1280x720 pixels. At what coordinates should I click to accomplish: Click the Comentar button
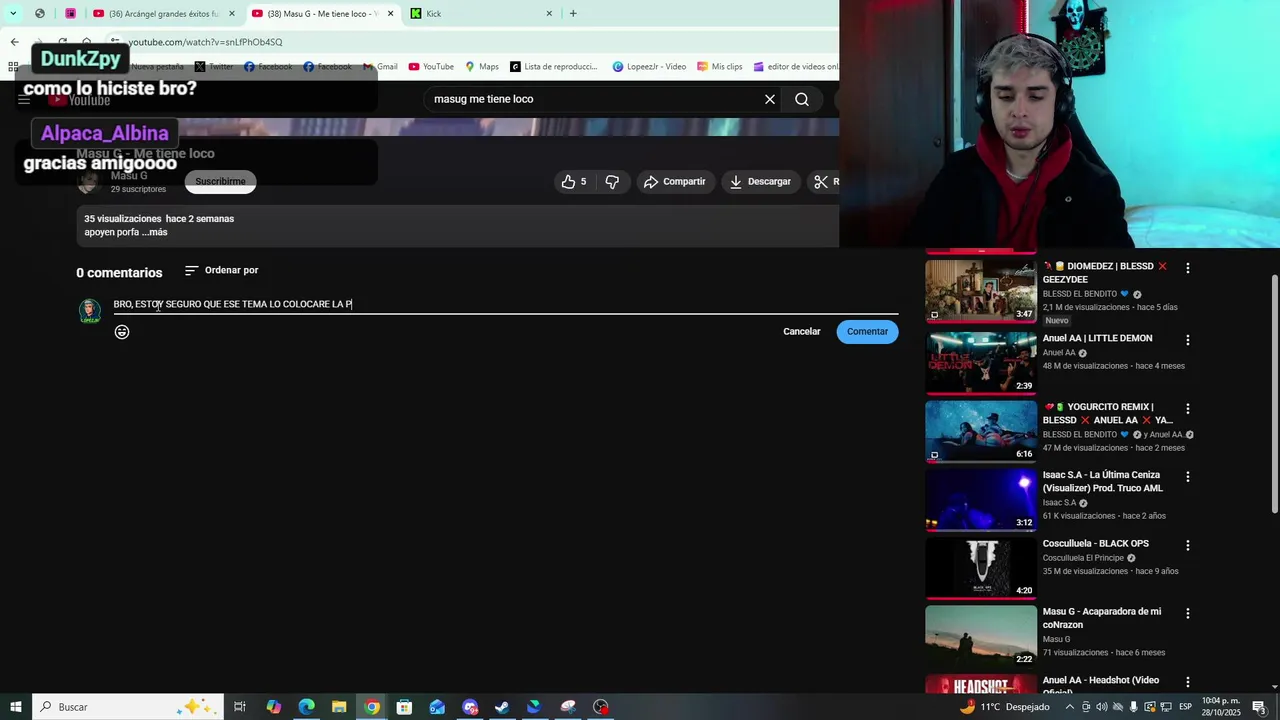pyautogui.click(x=867, y=332)
